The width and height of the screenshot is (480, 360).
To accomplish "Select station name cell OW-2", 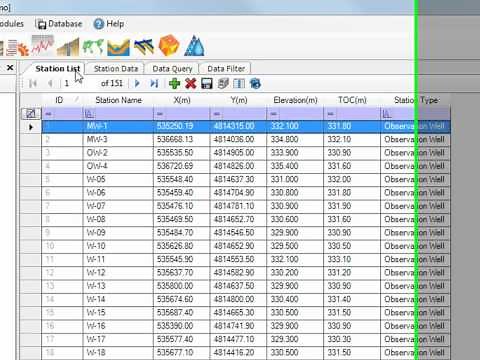I will click(x=118, y=153).
